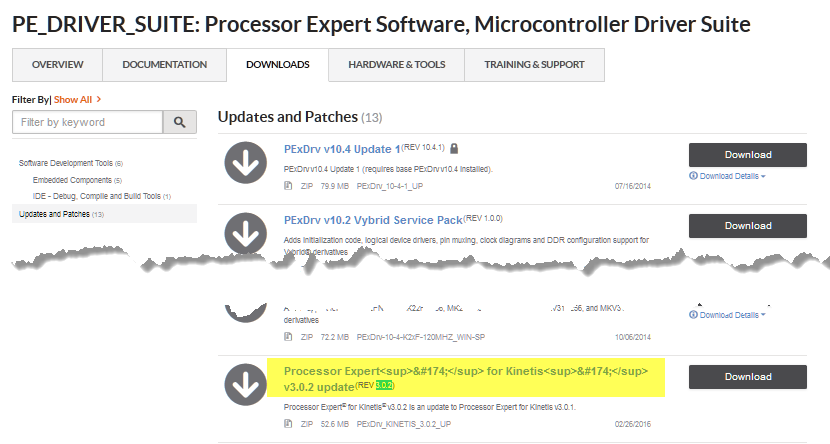Click the download arrow icon for Kinetis v3.0.2 update

244,385
